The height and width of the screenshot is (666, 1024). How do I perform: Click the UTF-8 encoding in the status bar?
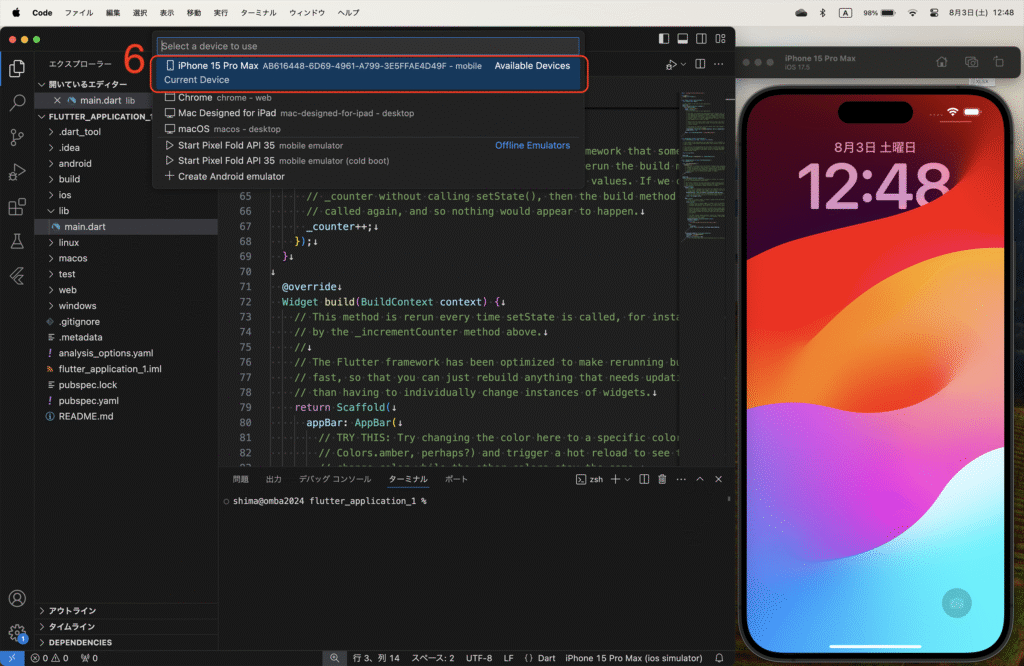[479, 658]
